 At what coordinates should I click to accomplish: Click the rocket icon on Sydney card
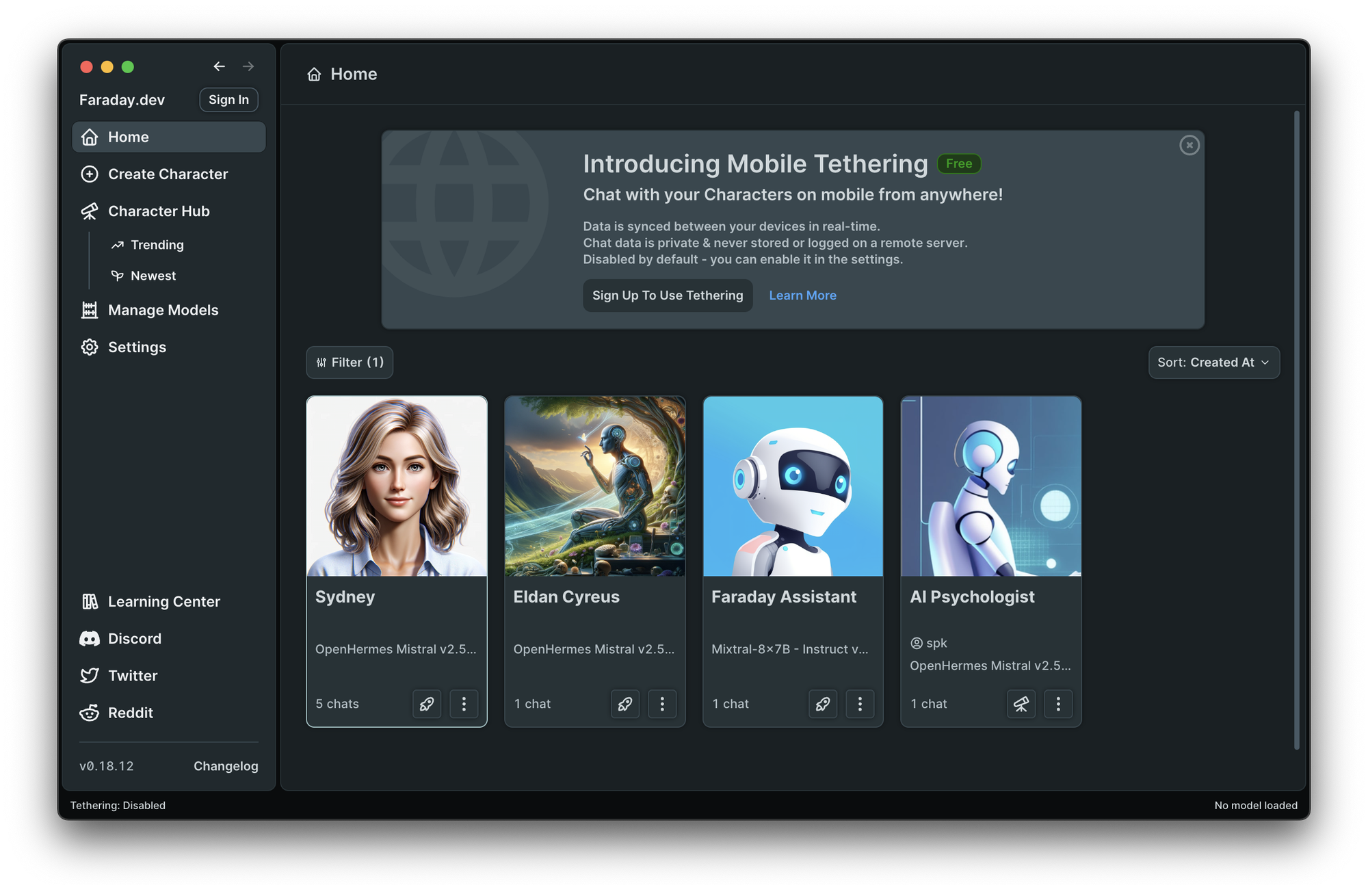[x=427, y=704]
